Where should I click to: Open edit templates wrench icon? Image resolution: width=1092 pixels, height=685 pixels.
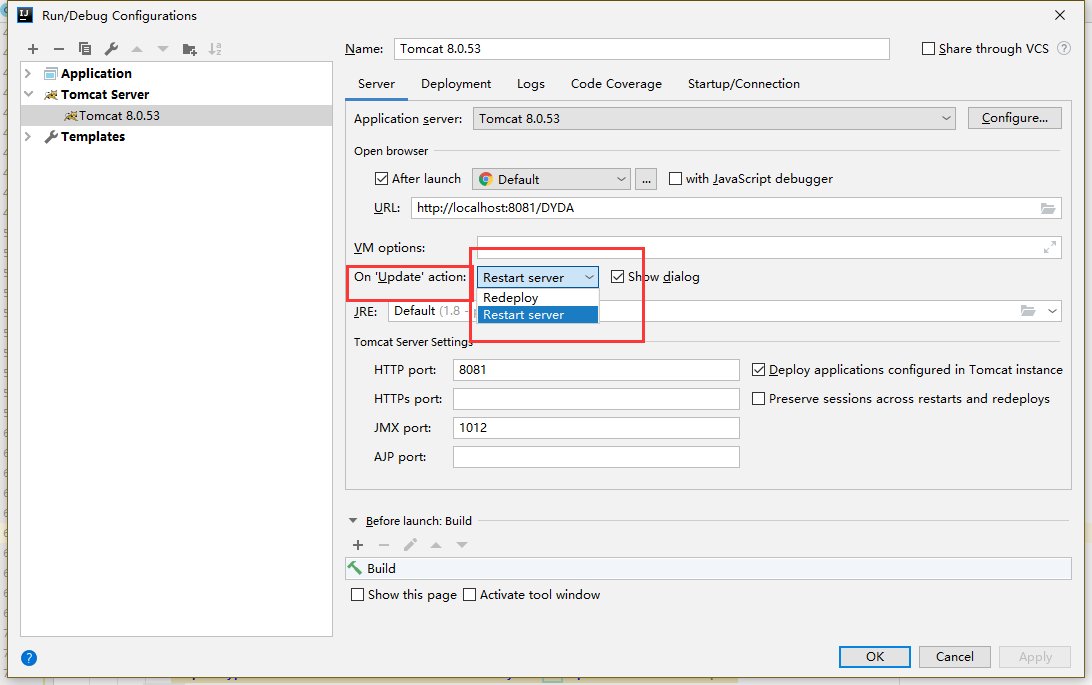111,49
